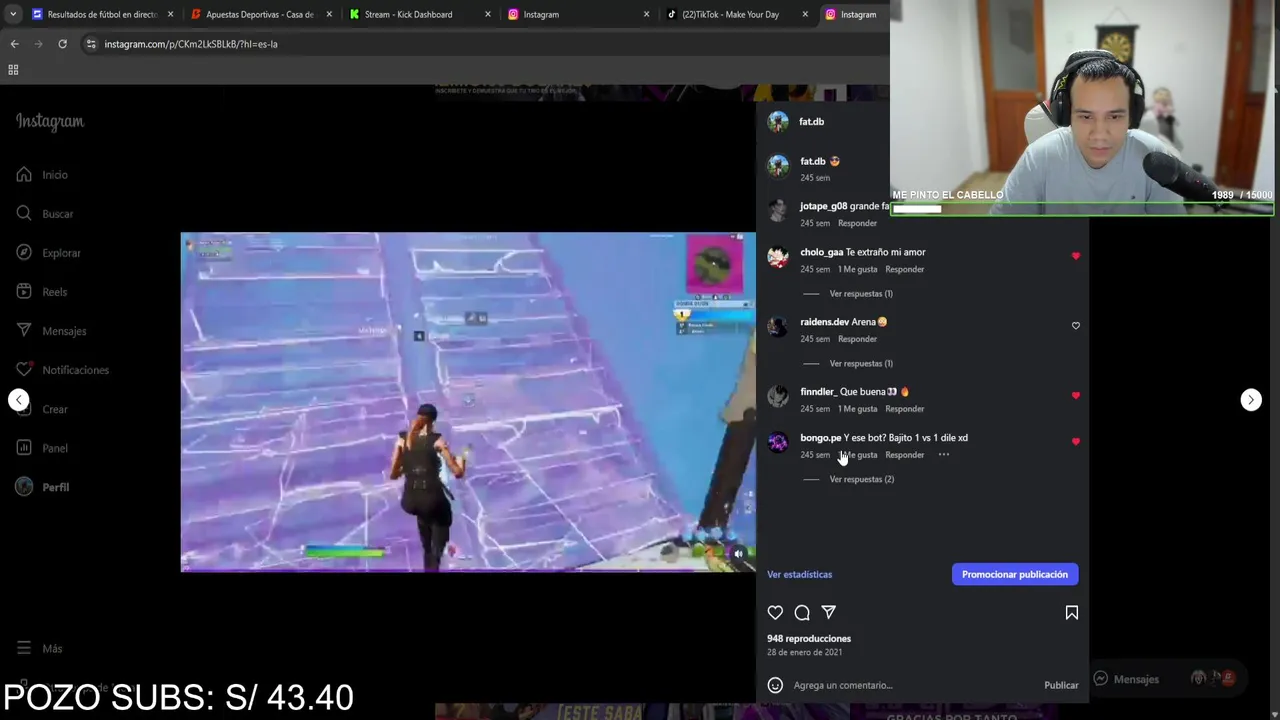1280x720 pixels.
Task: Toggle like on cholo_gaa comment
Action: pyautogui.click(x=1076, y=256)
